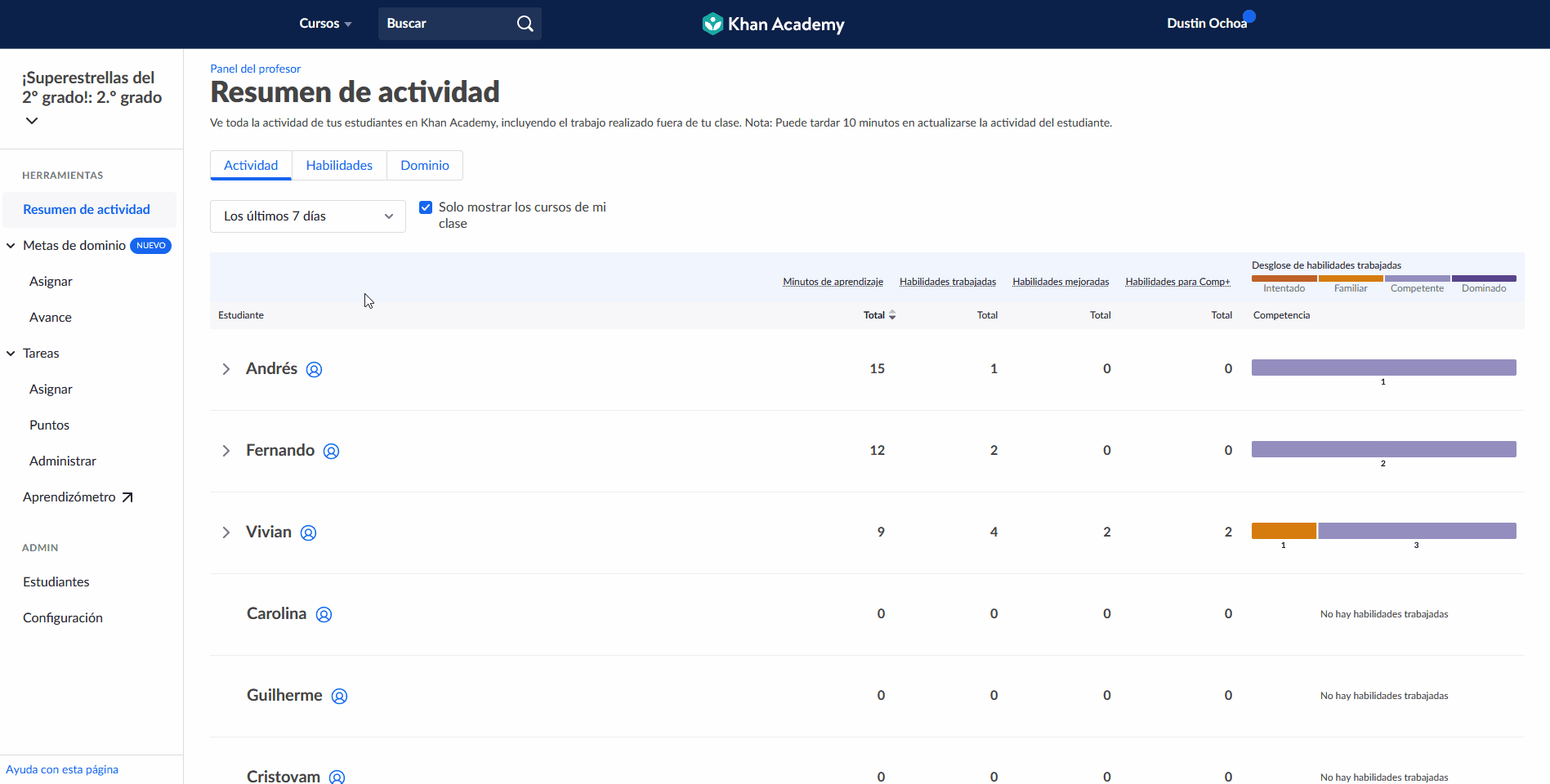Image resolution: width=1550 pixels, height=784 pixels.
Task: Click Carolina No hay habilidades trabajadas text
Action: [x=1384, y=614]
